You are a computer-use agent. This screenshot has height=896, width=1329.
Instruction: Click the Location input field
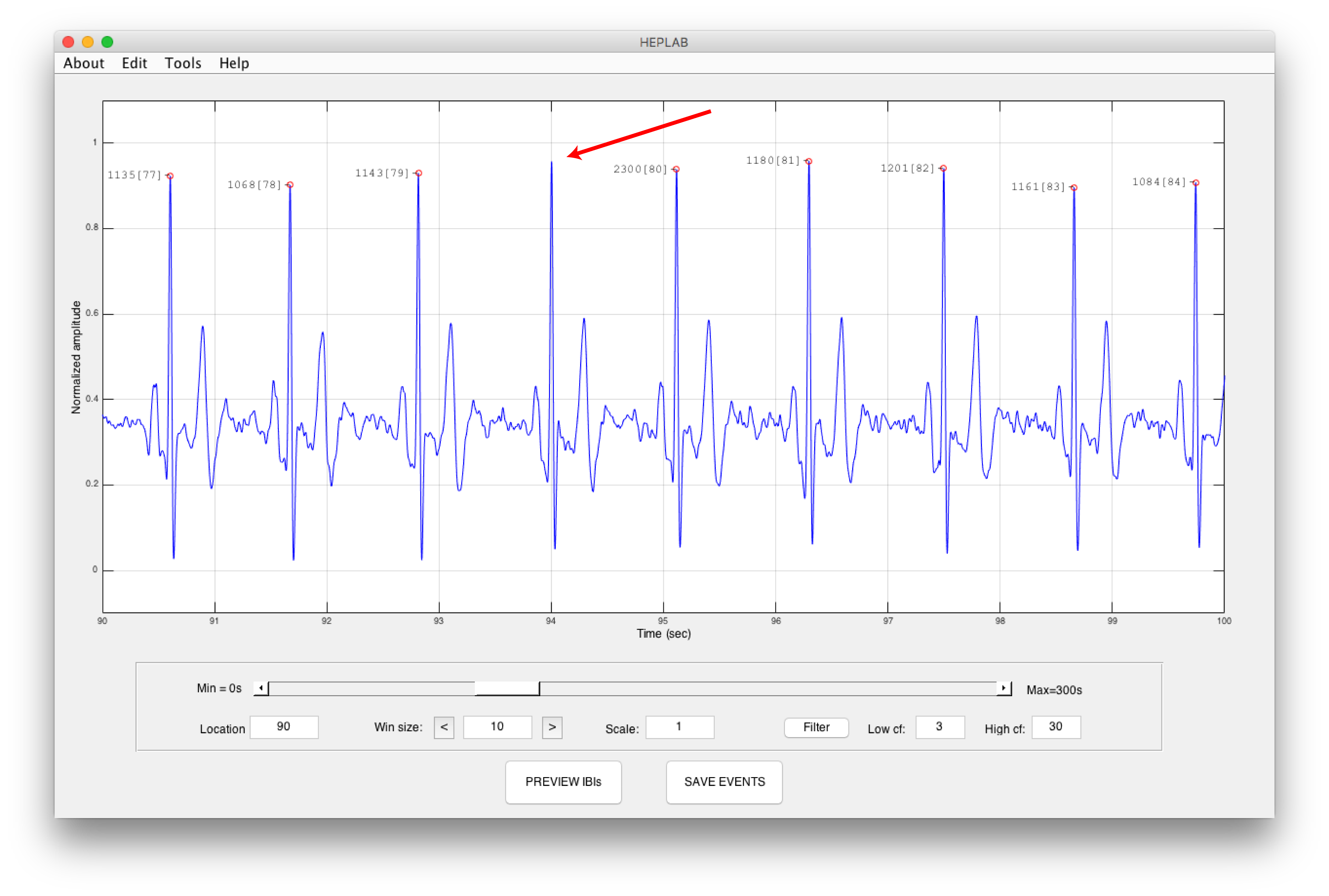(x=284, y=727)
